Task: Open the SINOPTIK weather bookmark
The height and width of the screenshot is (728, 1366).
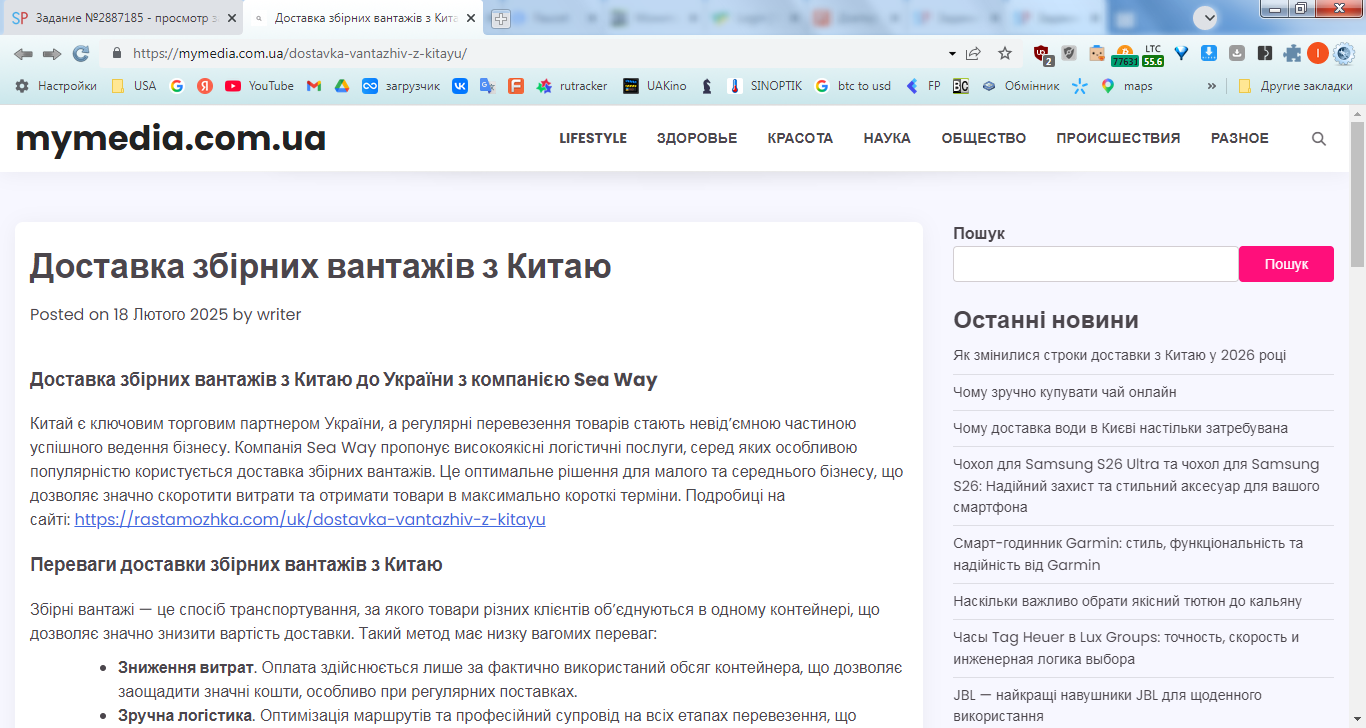Action: click(x=765, y=86)
